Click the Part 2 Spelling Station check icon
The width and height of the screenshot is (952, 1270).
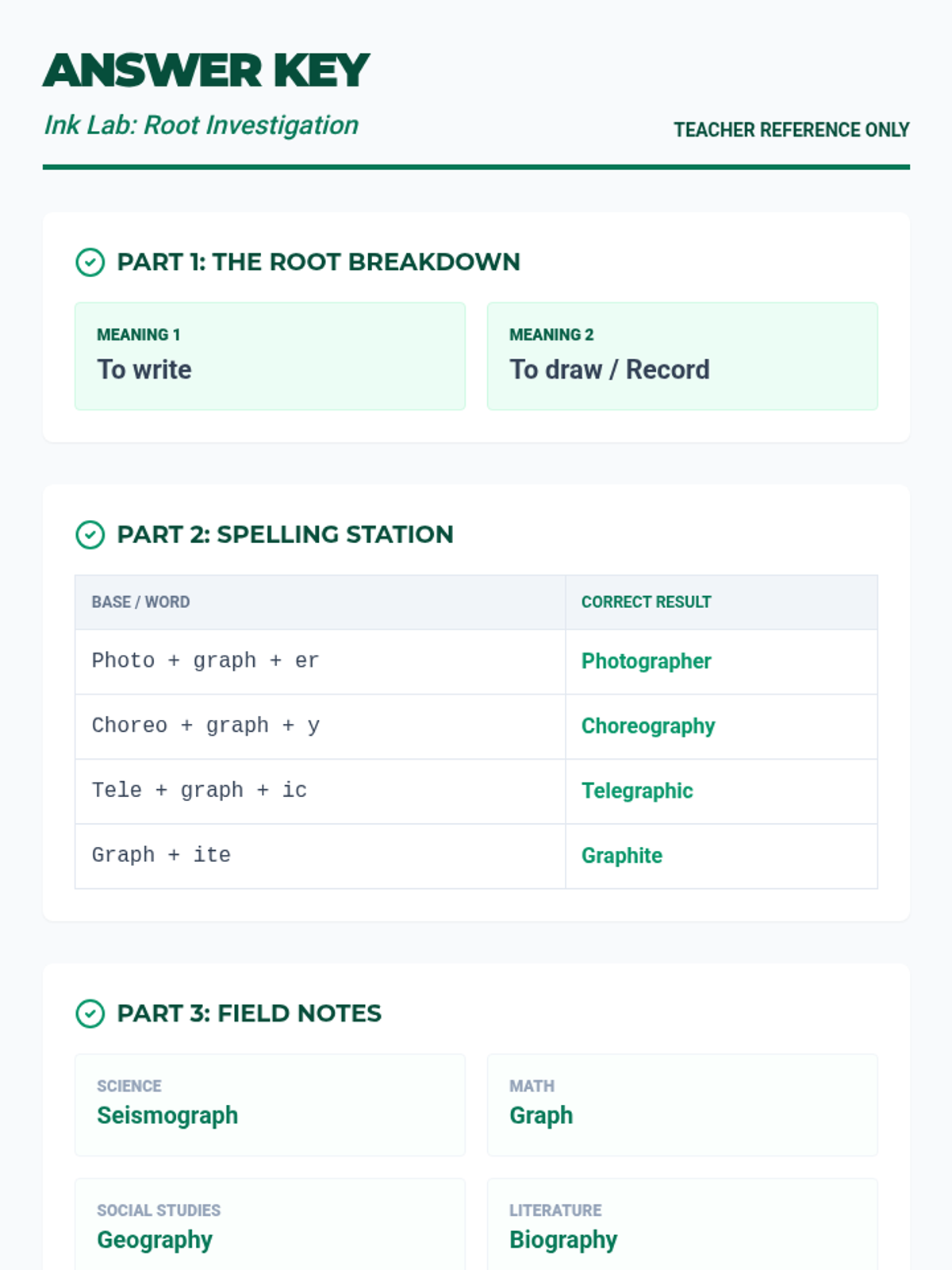coord(90,535)
